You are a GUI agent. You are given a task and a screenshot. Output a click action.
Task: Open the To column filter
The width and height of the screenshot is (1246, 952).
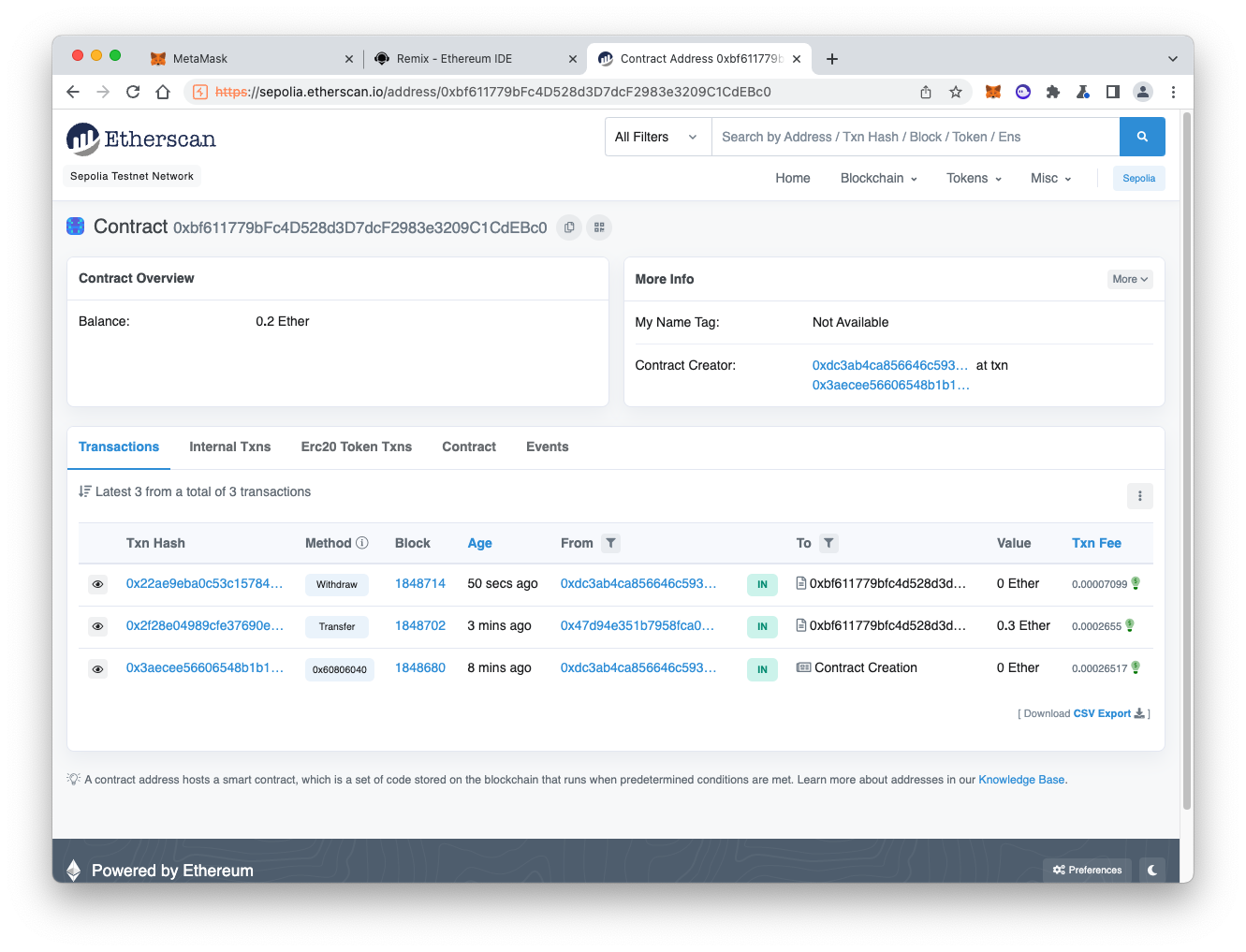point(828,543)
